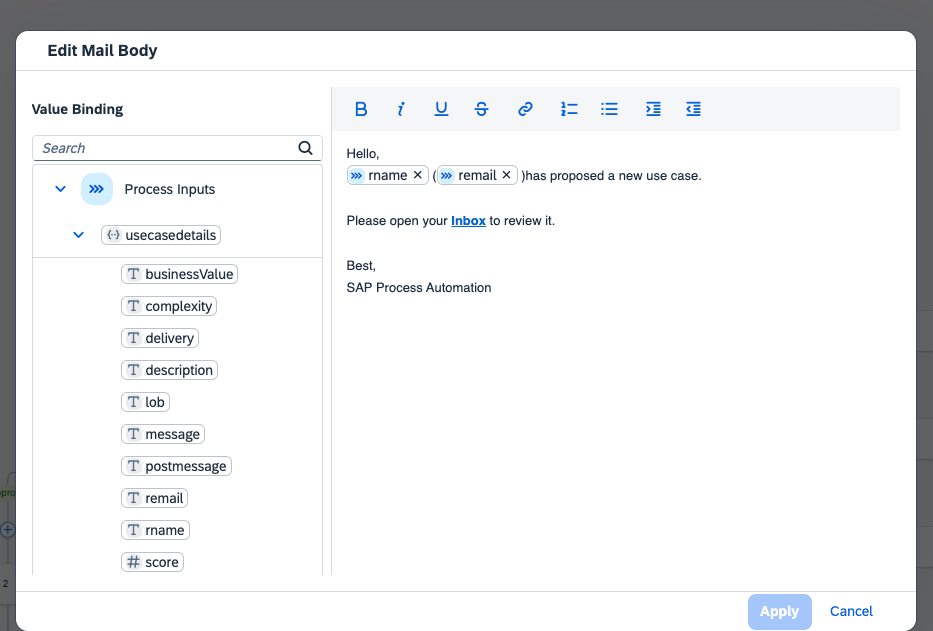Image resolution: width=933 pixels, height=631 pixels.
Task: Focus the Value Binding search field
Action: (x=167, y=148)
